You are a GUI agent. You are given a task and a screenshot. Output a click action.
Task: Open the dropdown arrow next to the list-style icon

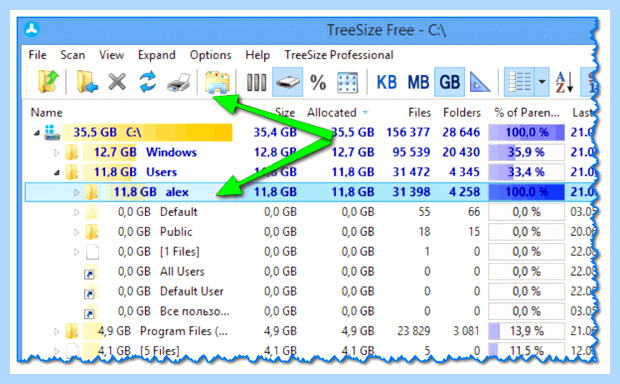click(x=542, y=82)
